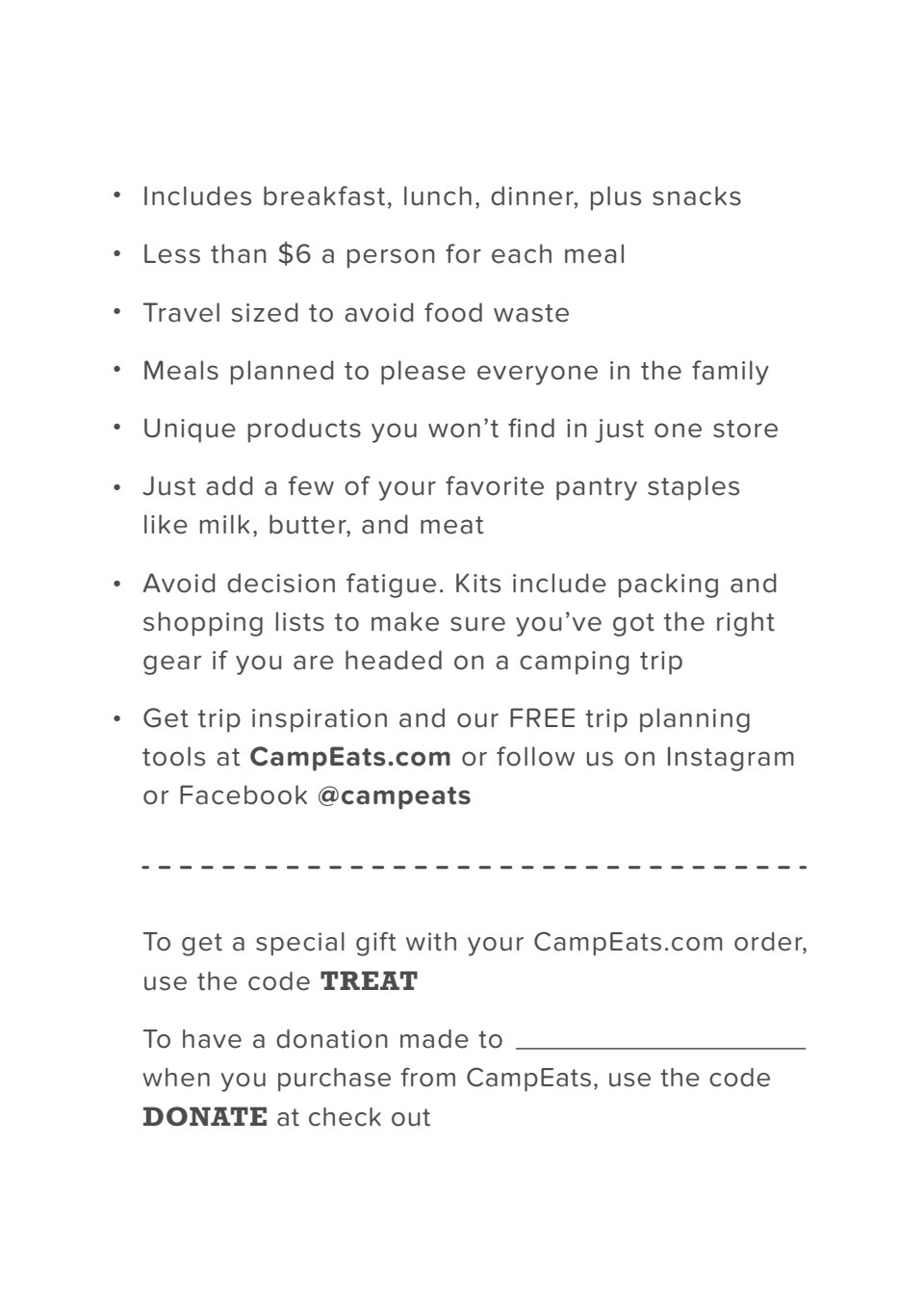
Task: Click the "like milk, butter, and meat" line
Action: (x=313, y=525)
